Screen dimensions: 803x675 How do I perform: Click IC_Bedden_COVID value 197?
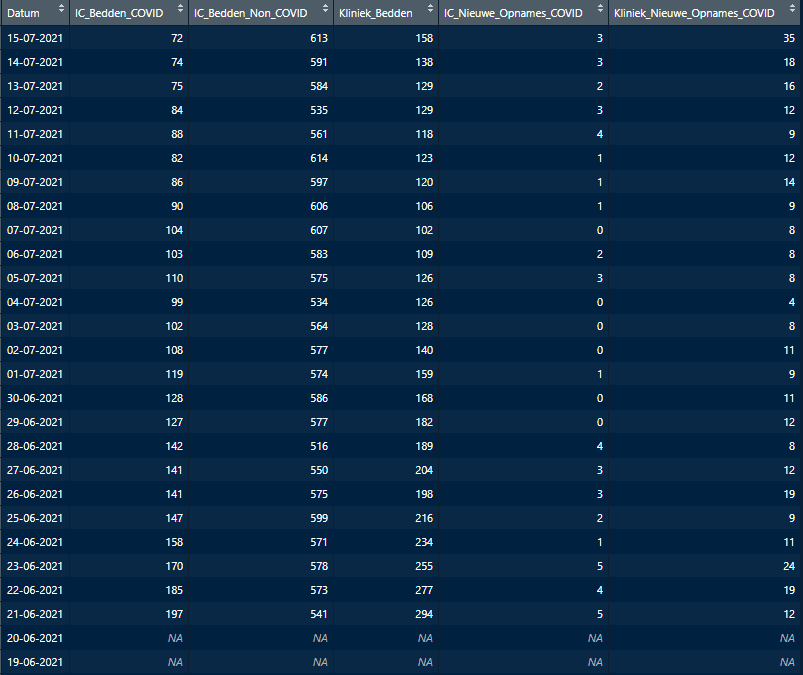[174, 614]
